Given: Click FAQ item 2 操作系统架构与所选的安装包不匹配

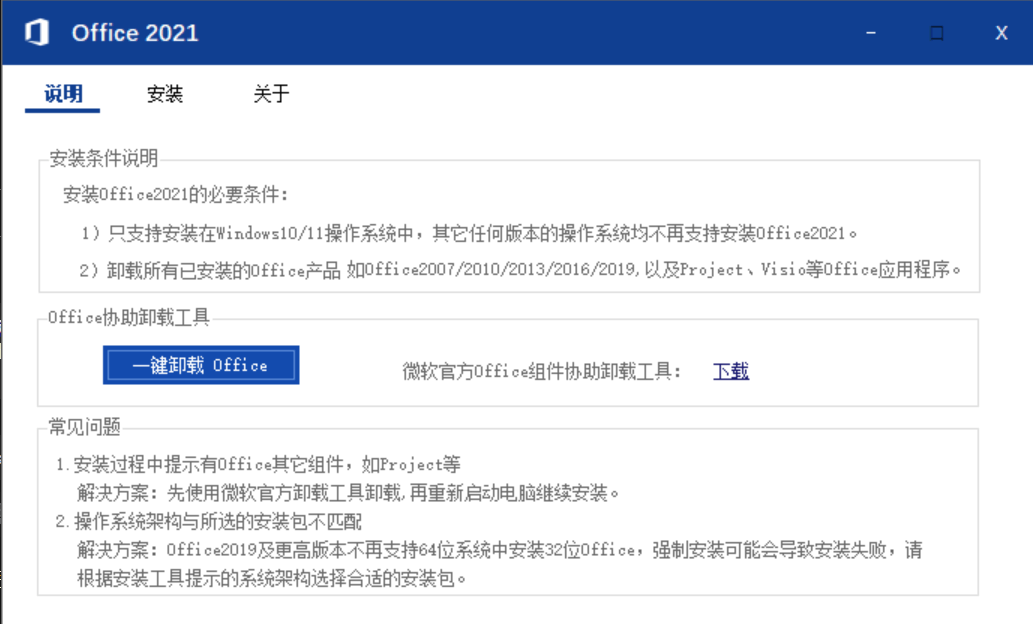Looking at the screenshot, I should tap(209, 522).
